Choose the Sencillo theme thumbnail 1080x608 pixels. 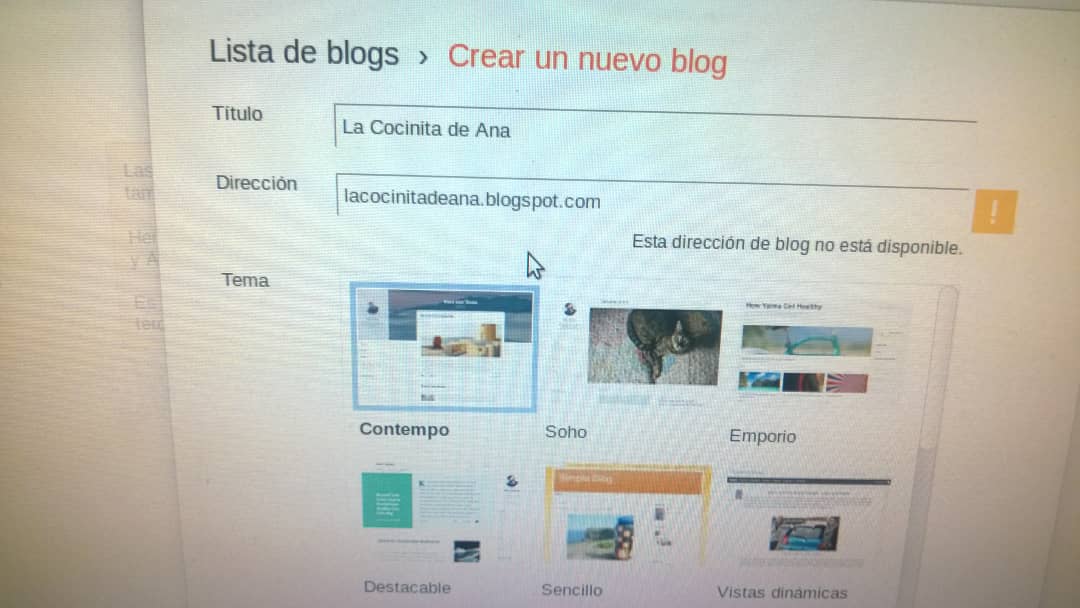[x=626, y=517]
